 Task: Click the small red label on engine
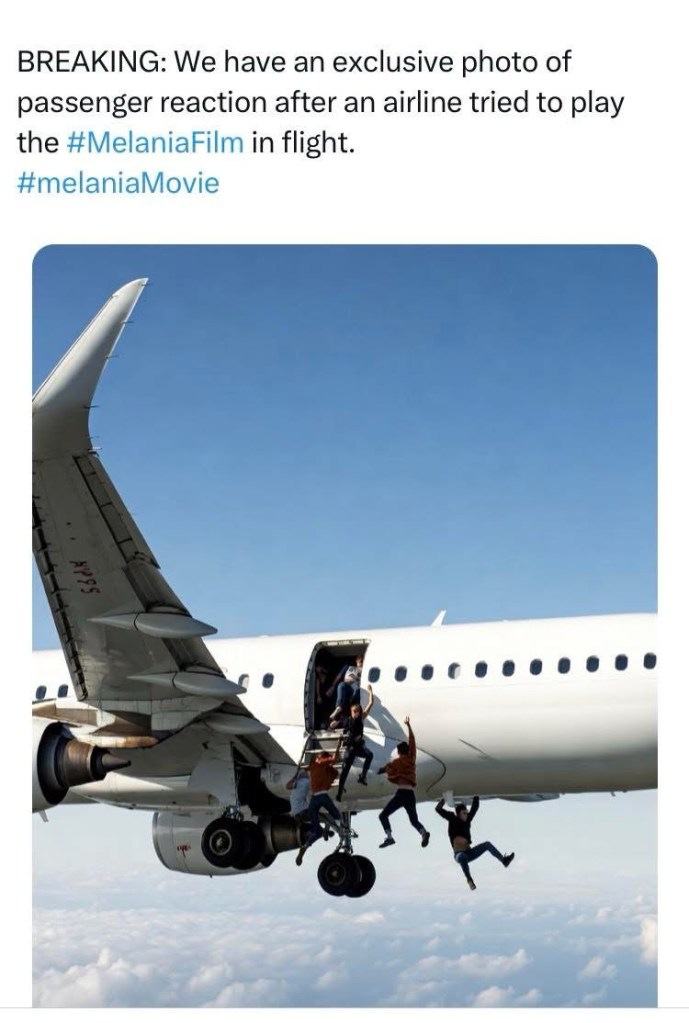183,849
